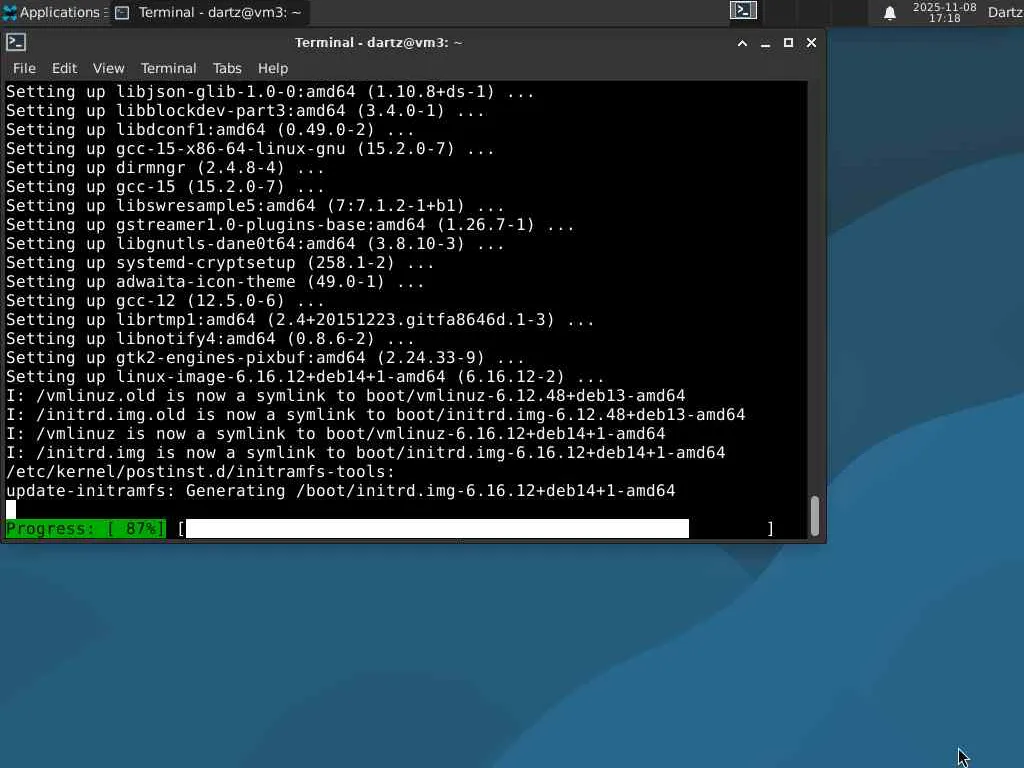Open the Applications menu in the panel

pyautogui.click(x=55, y=12)
